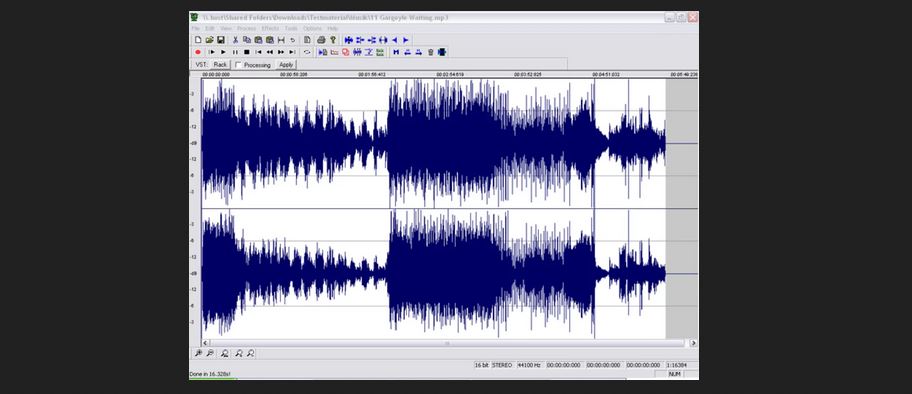Open the Options menu
The image size is (912, 394).
click(312, 29)
